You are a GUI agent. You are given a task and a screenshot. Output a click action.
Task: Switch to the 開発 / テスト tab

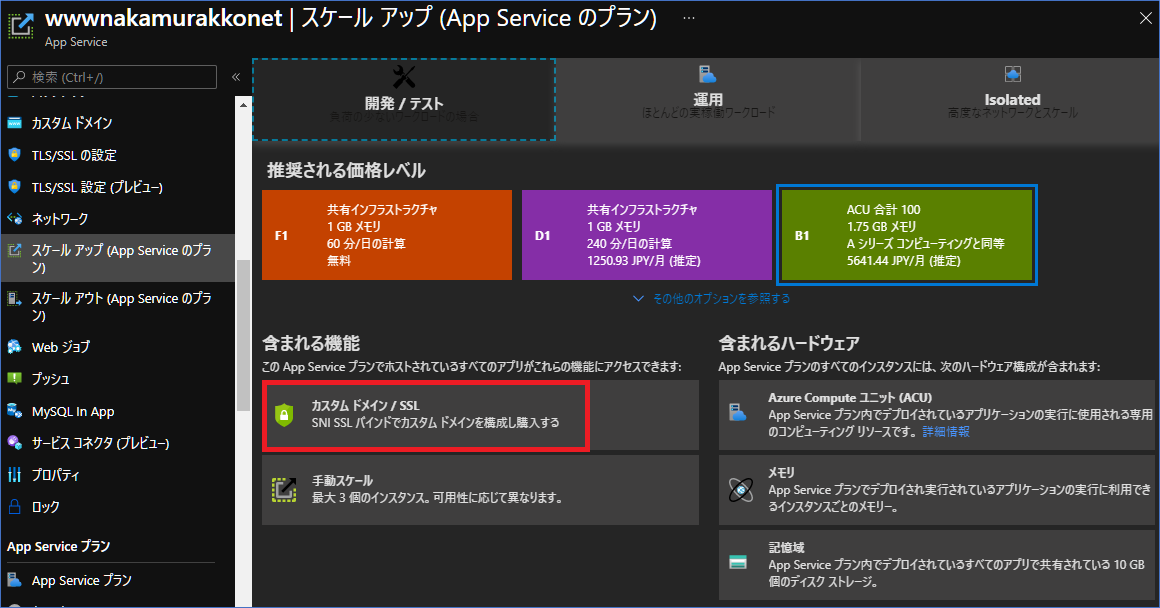click(x=404, y=100)
